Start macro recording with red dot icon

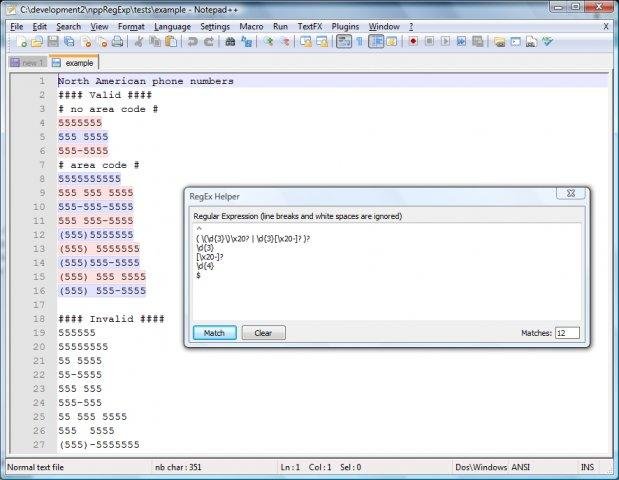(413, 41)
